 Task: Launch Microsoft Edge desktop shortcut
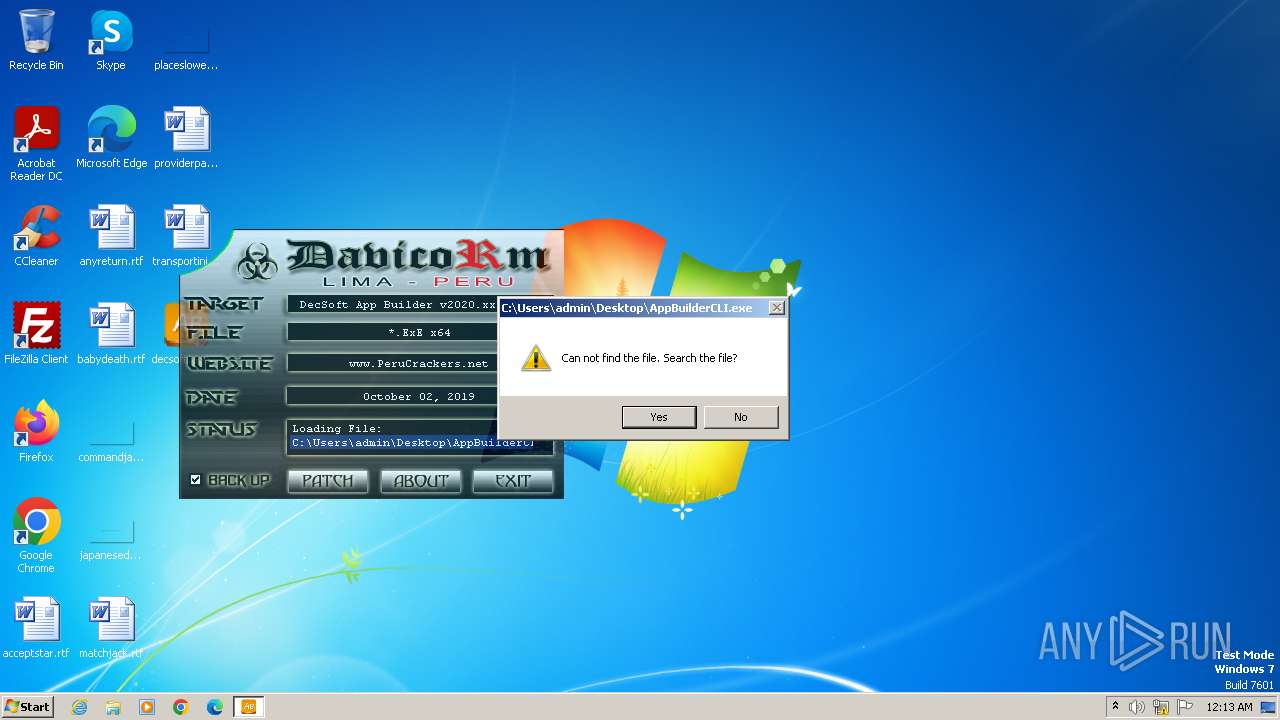coord(111,138)
